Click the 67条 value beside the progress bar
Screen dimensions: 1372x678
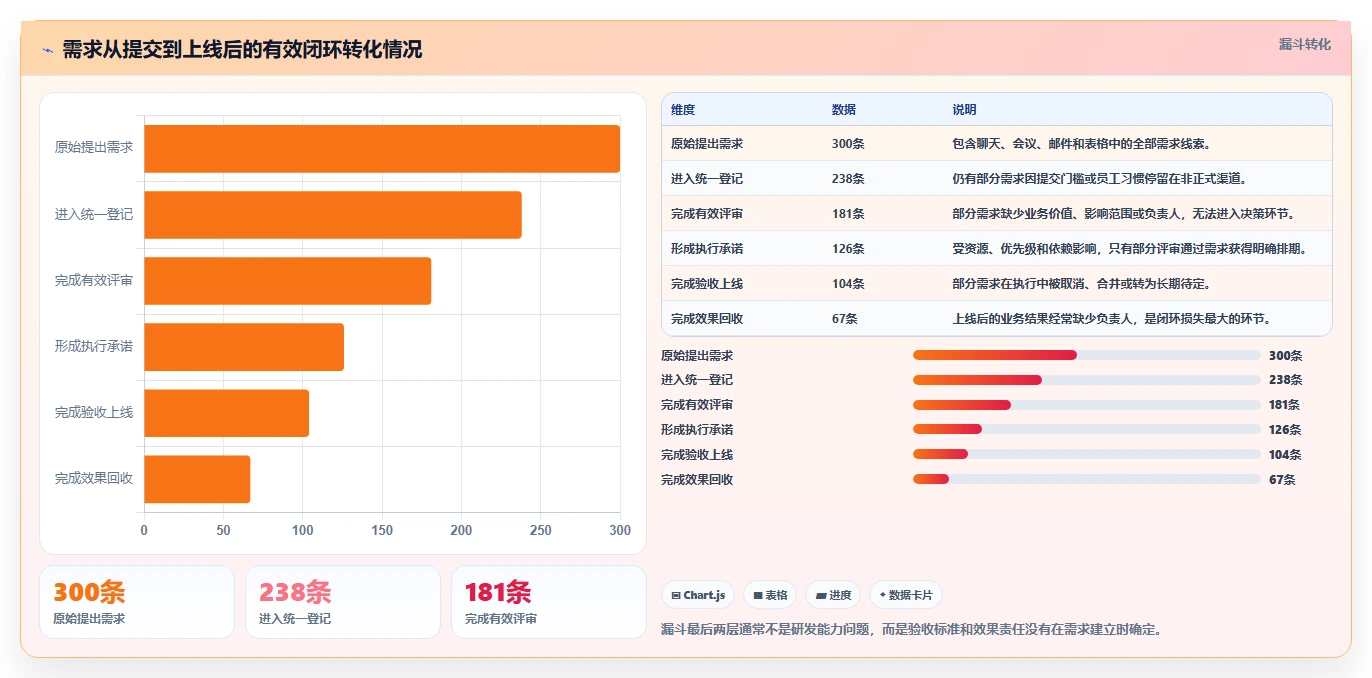click(x=1282, y=479)
